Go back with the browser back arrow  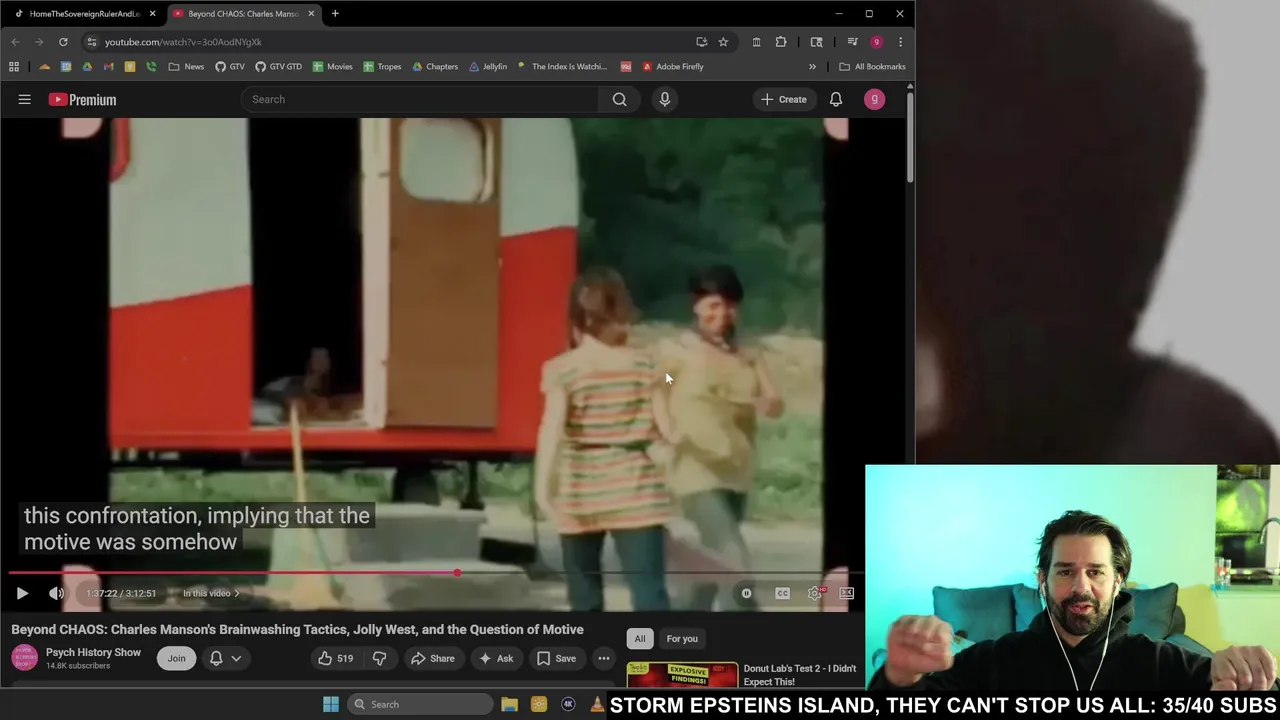[x=15, y=42]
